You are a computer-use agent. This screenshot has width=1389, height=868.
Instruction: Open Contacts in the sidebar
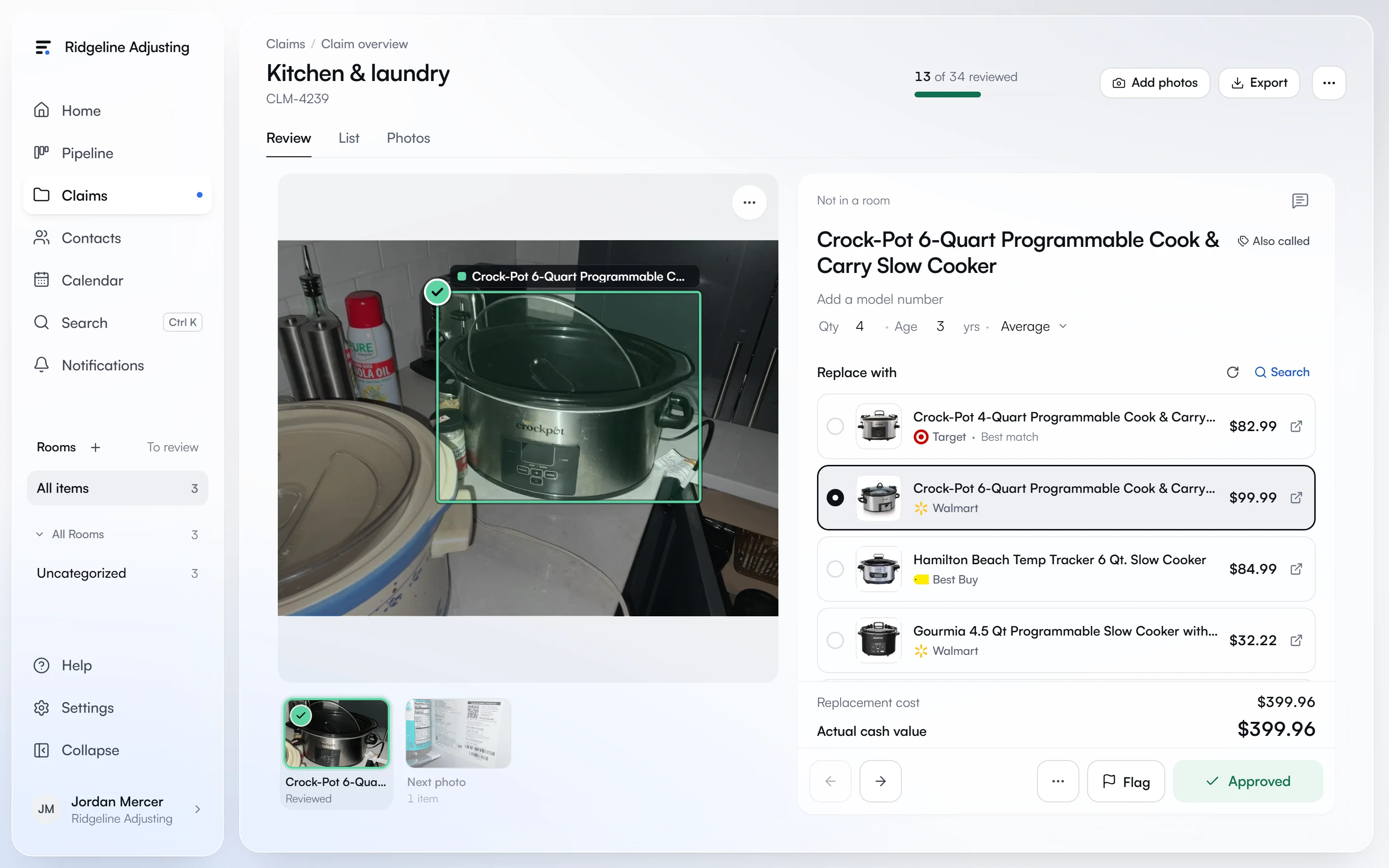tap(117, 238)
